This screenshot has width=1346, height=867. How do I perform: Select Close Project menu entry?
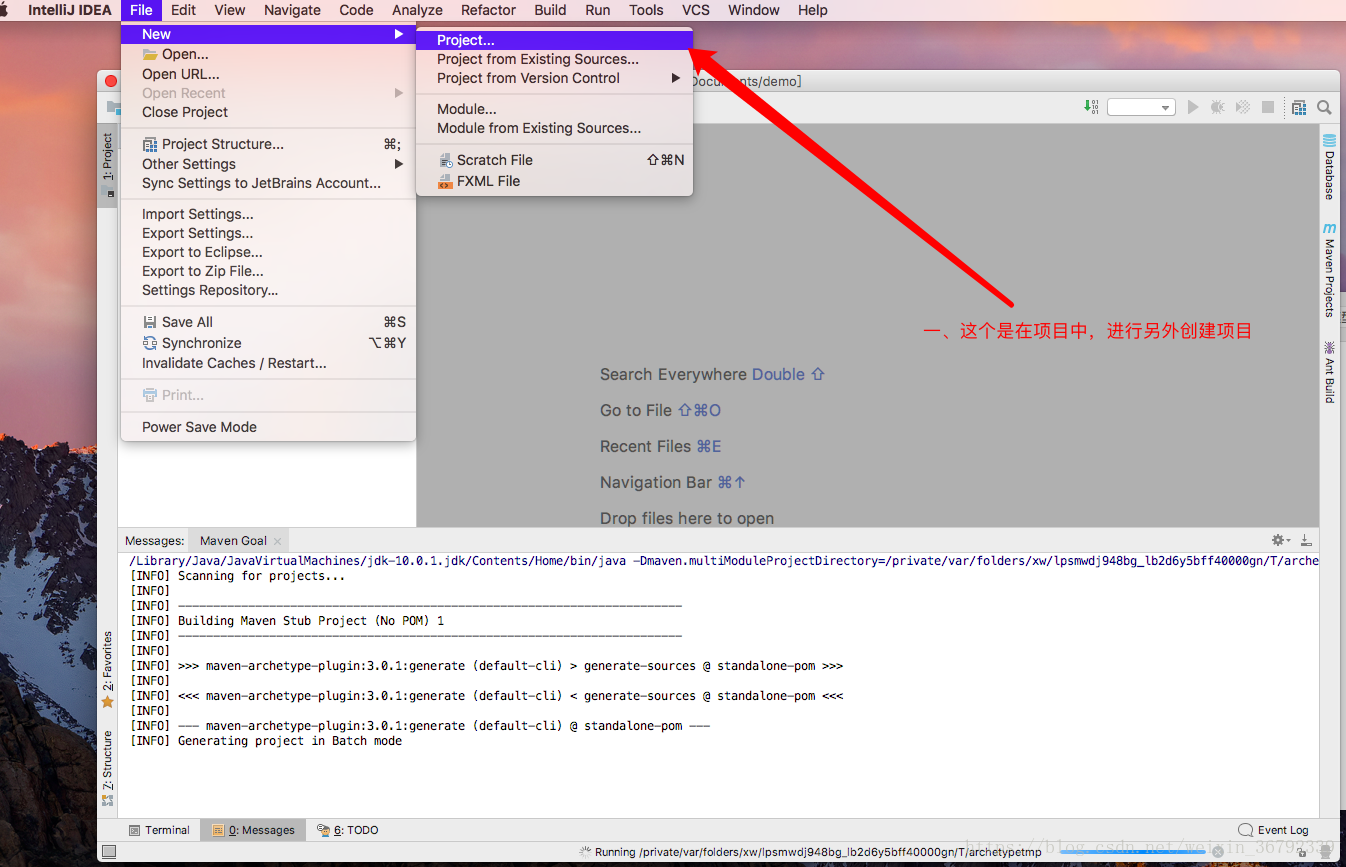pos(268,112)
